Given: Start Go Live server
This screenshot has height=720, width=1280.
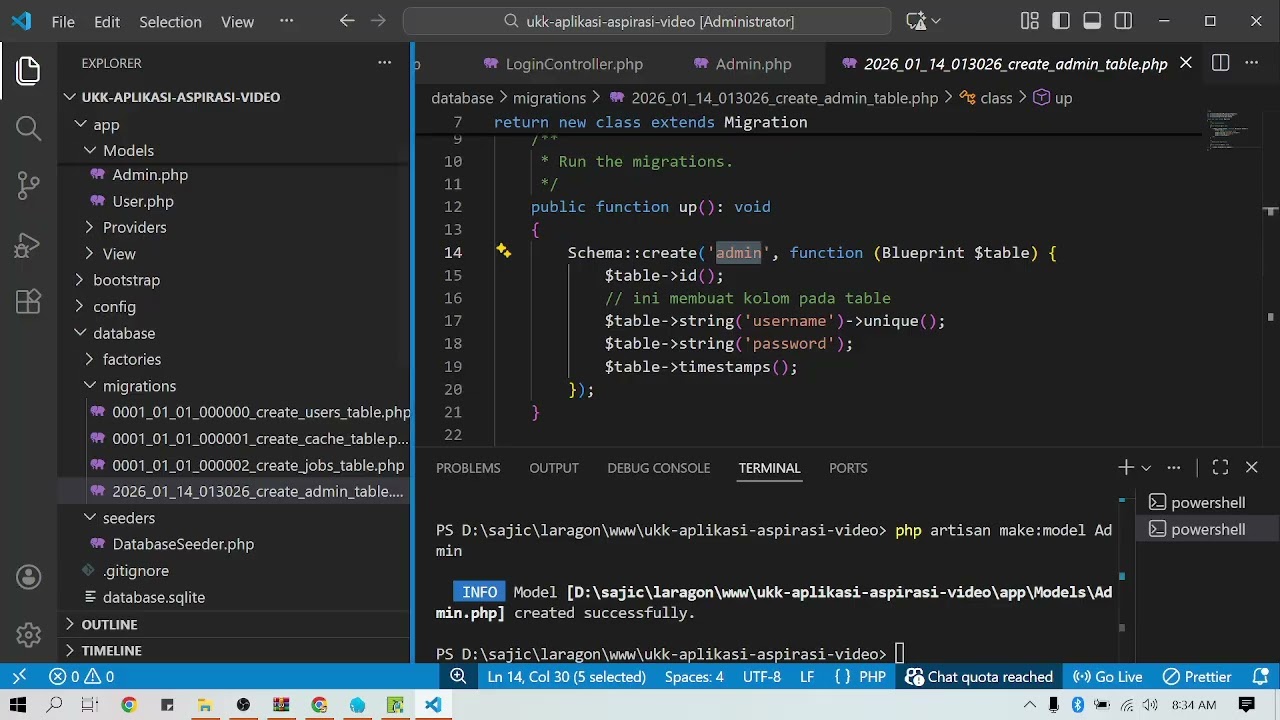Looking at the screenshot, I should click(x=1107, y=677).
